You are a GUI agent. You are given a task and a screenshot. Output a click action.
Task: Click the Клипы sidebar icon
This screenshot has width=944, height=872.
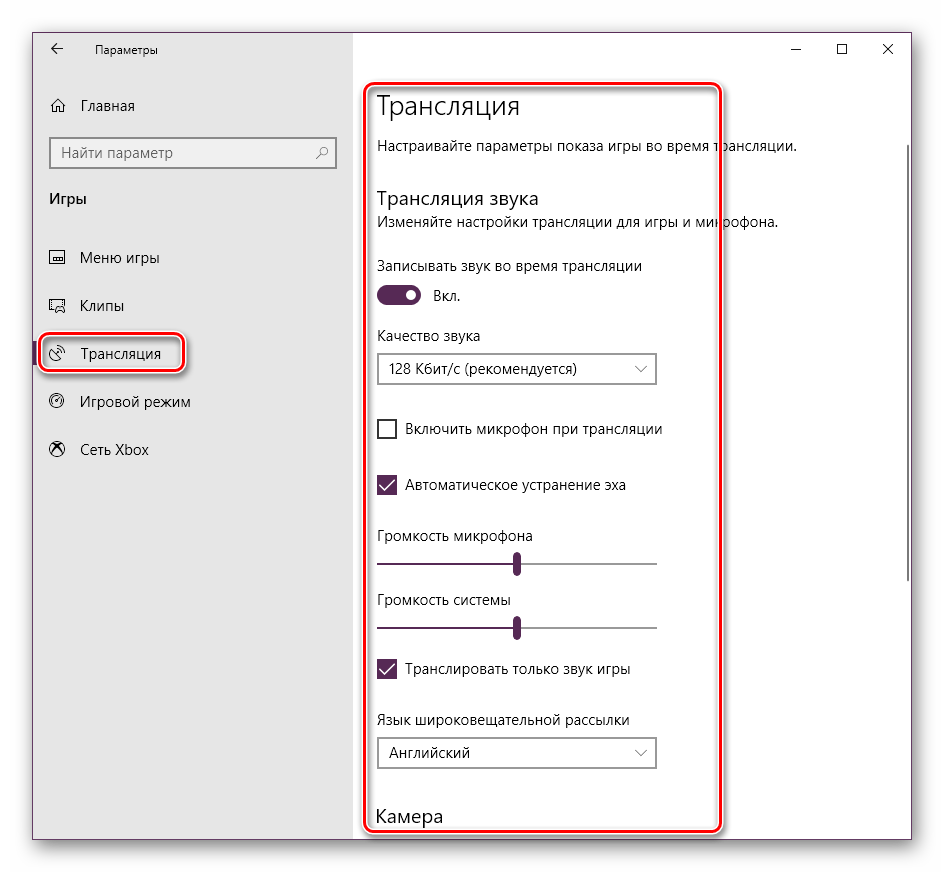58,306
